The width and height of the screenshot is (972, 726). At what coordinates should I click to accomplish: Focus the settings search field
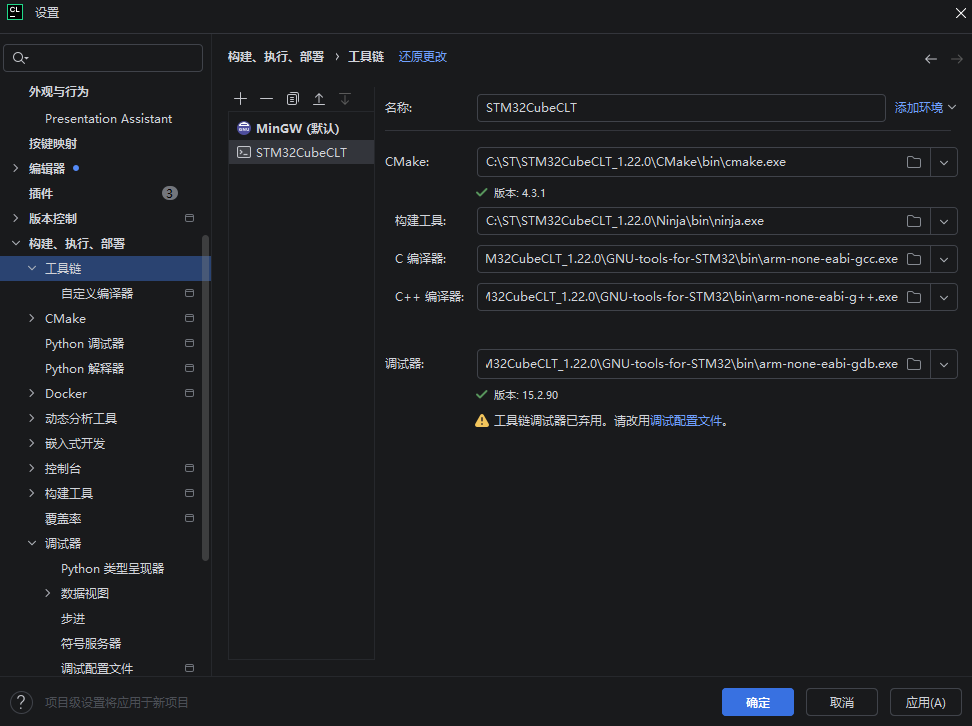point(103,58)
